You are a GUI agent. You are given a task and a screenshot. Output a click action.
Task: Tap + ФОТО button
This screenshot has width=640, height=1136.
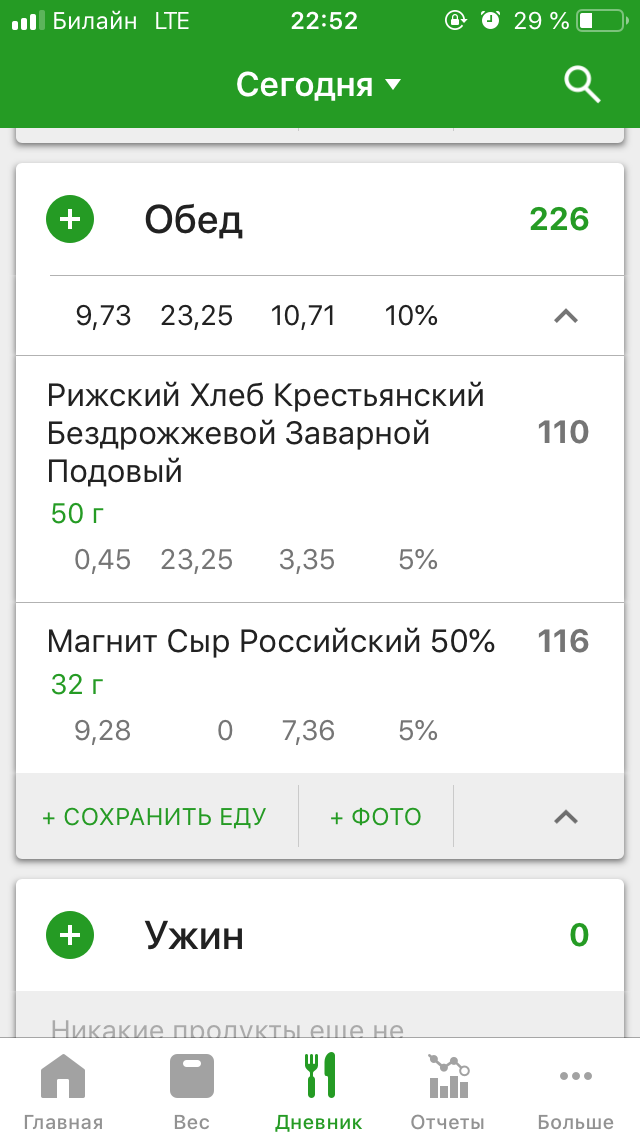click(x=376, y=817)
